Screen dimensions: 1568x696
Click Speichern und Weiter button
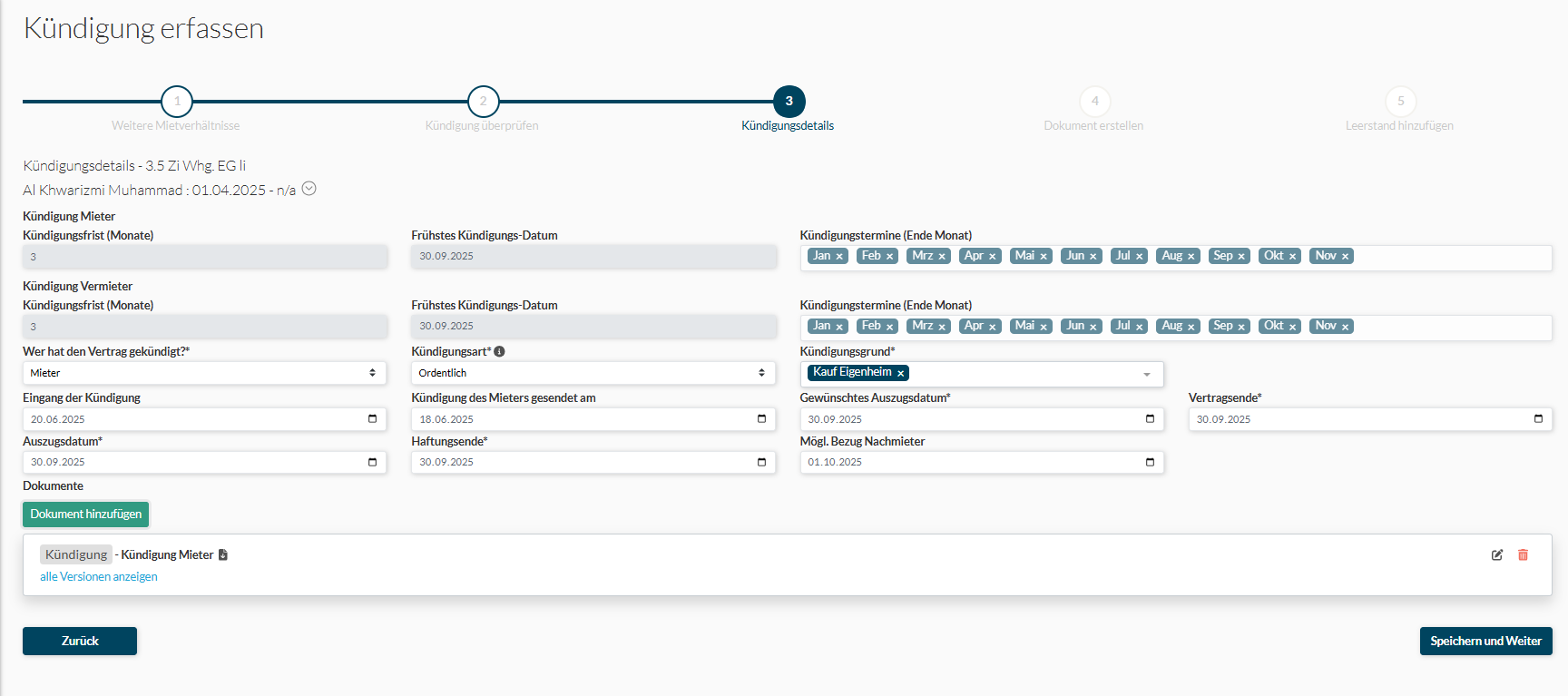coord(1485,641)
